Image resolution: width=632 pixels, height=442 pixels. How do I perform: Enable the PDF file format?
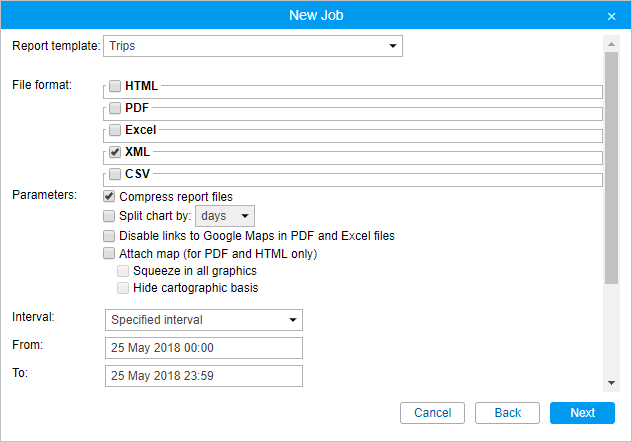115,108
